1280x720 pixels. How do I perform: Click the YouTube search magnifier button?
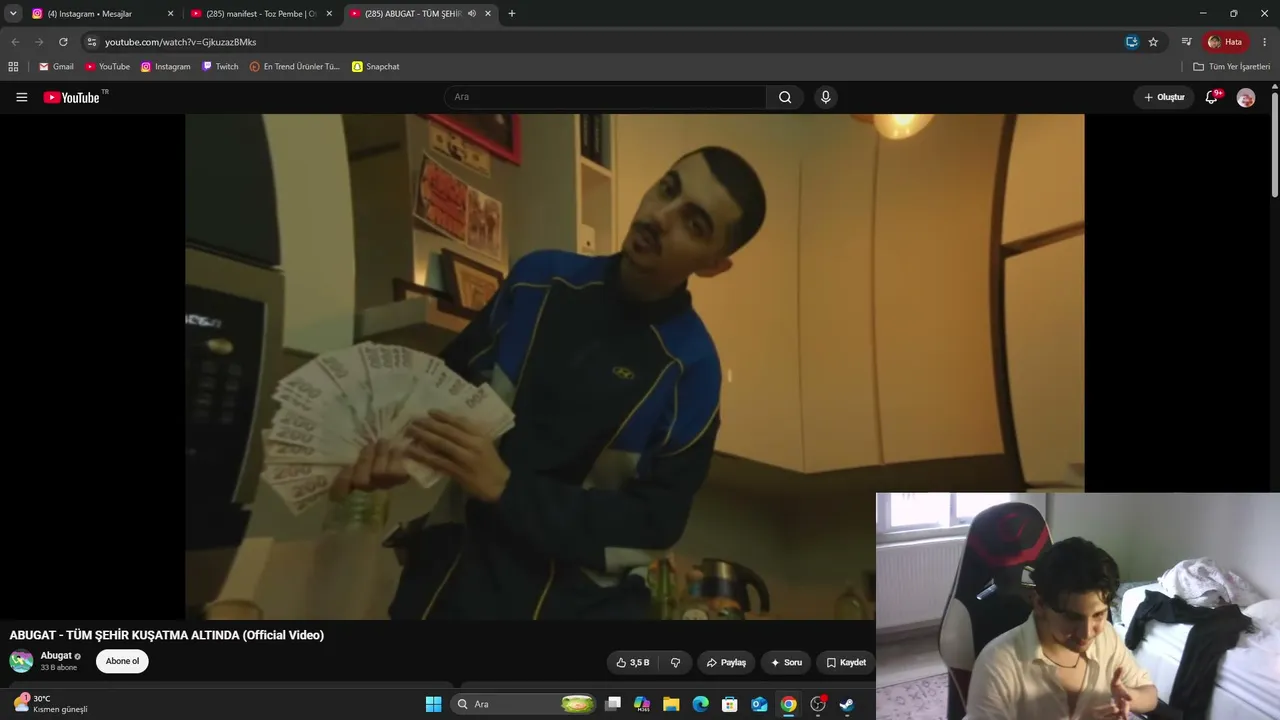(785, 97)
